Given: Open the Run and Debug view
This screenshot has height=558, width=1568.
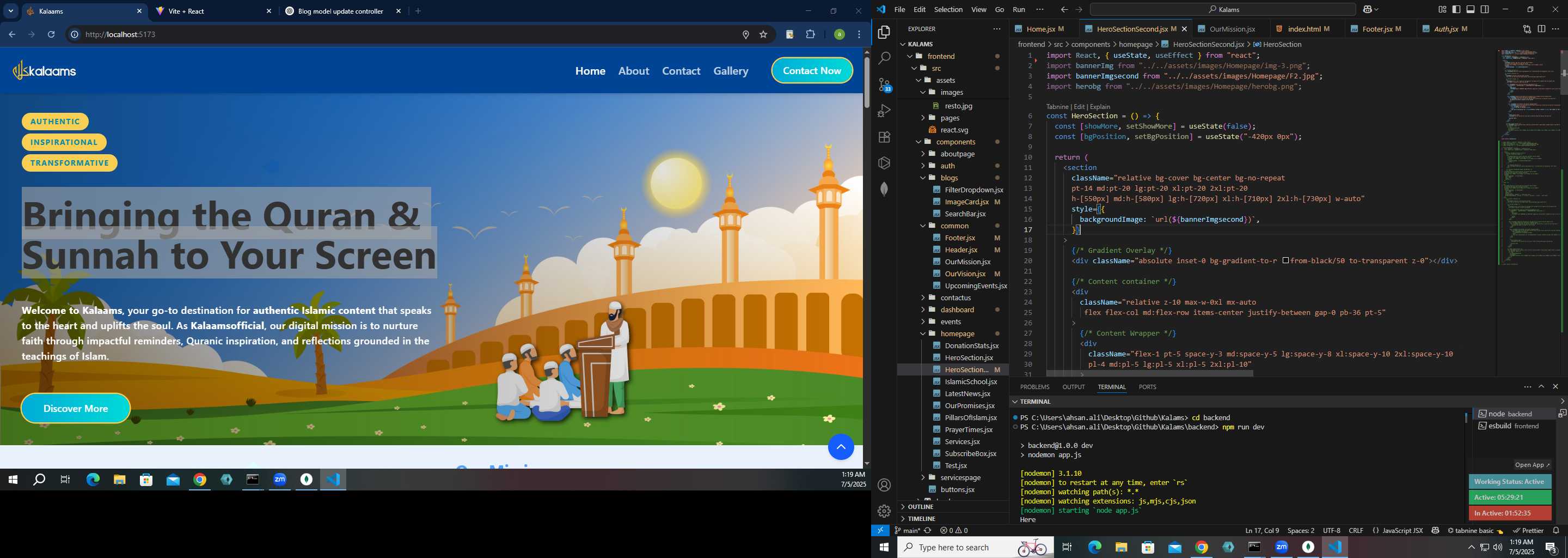Looking at the screenshot, I should point(884,111).
